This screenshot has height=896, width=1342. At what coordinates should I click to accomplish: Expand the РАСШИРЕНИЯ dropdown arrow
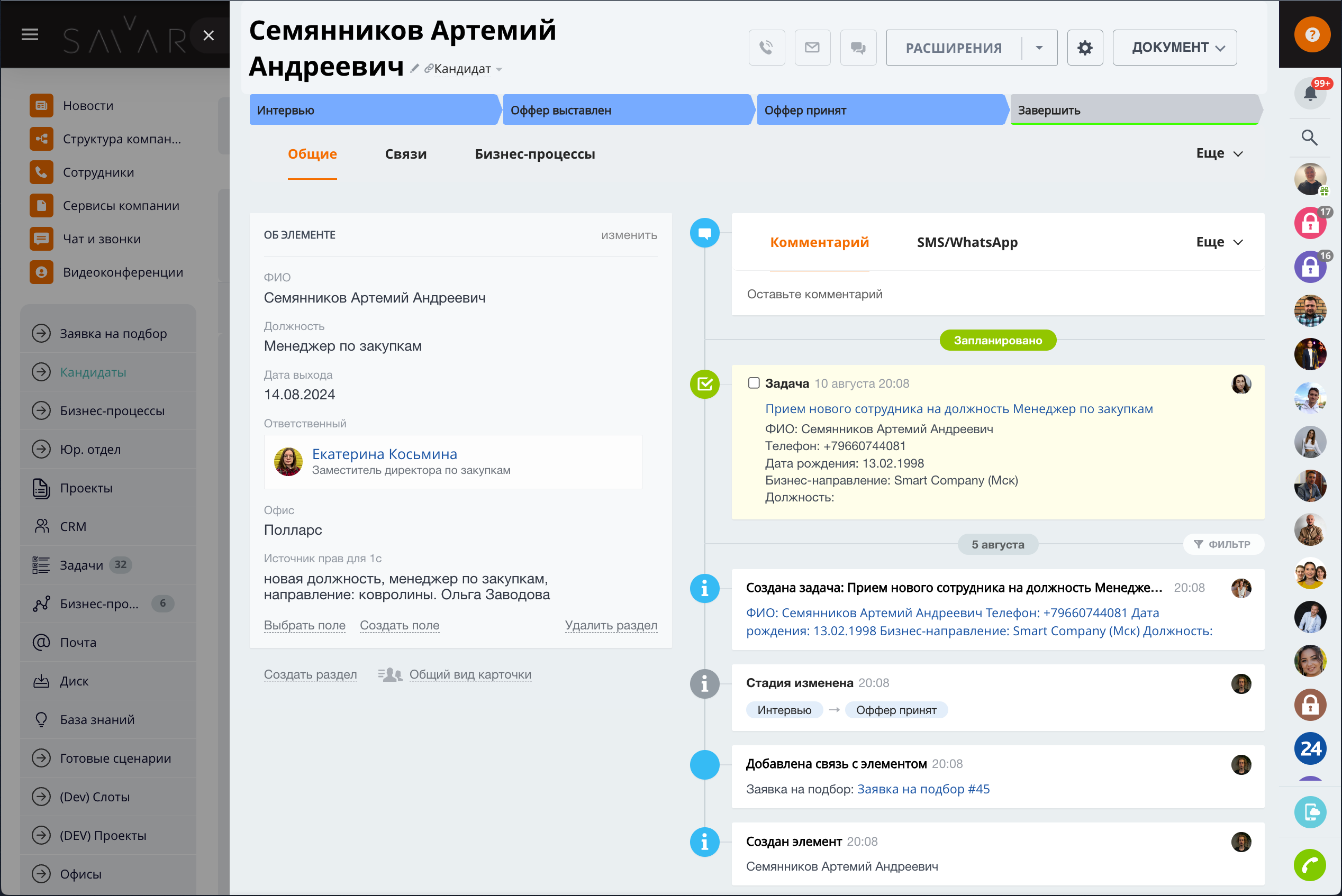coord(1039,48)
